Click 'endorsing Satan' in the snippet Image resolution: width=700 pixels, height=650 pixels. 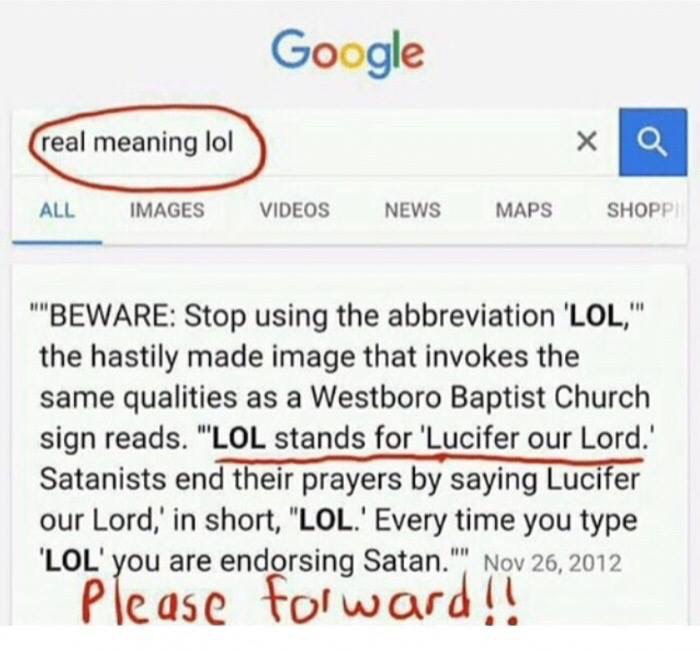334,562
